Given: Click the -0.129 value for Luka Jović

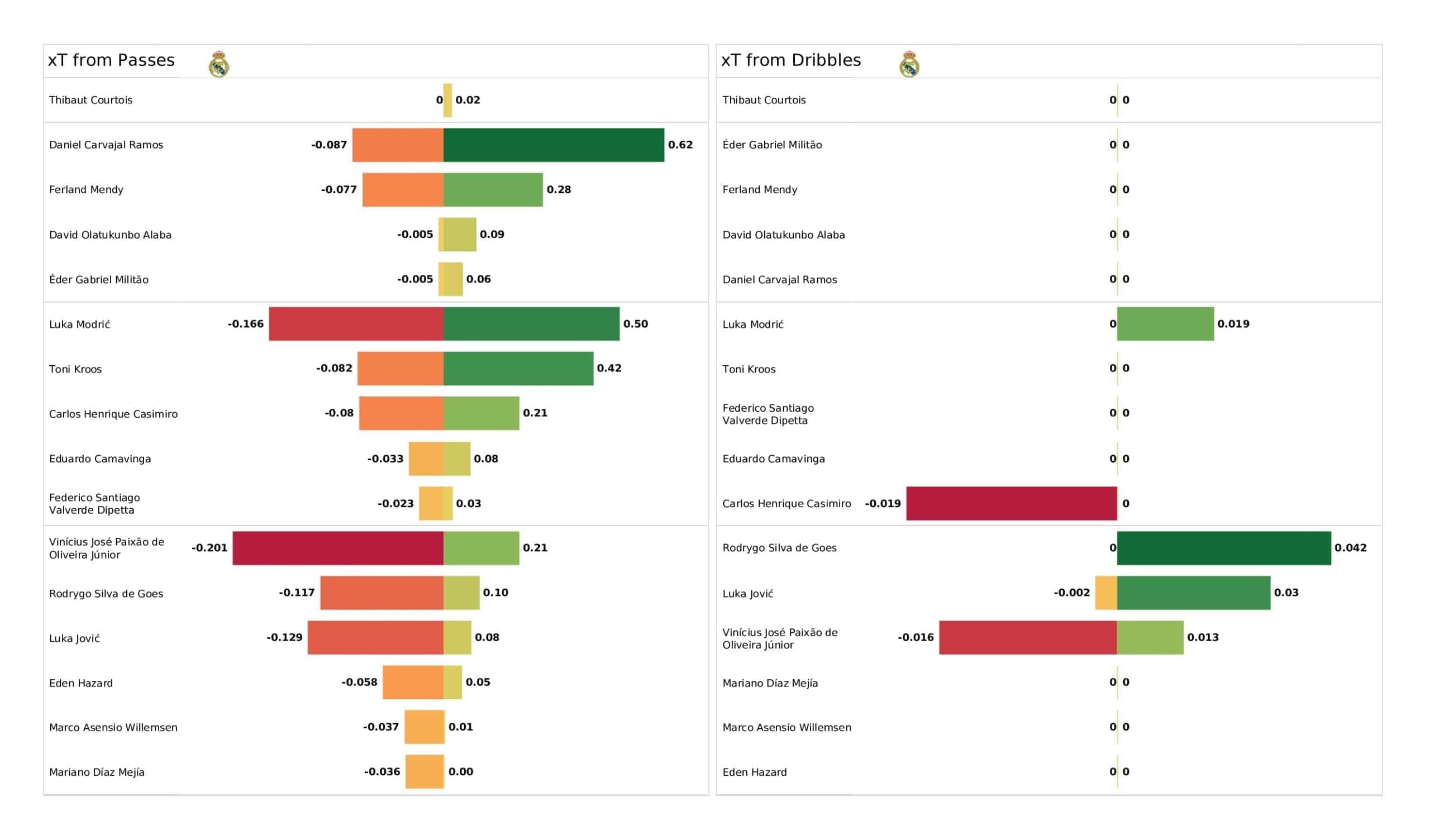Looking at the screenshot, I should tap(284, 638).
